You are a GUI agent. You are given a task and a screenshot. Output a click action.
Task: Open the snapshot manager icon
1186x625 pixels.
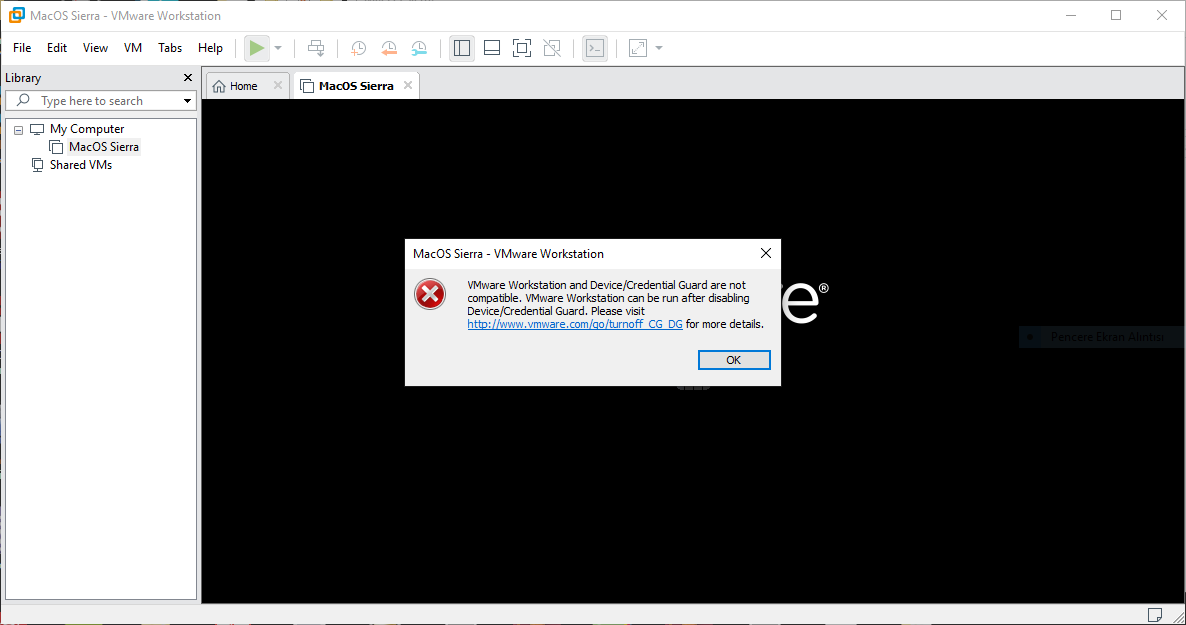[x=419, y=48]
